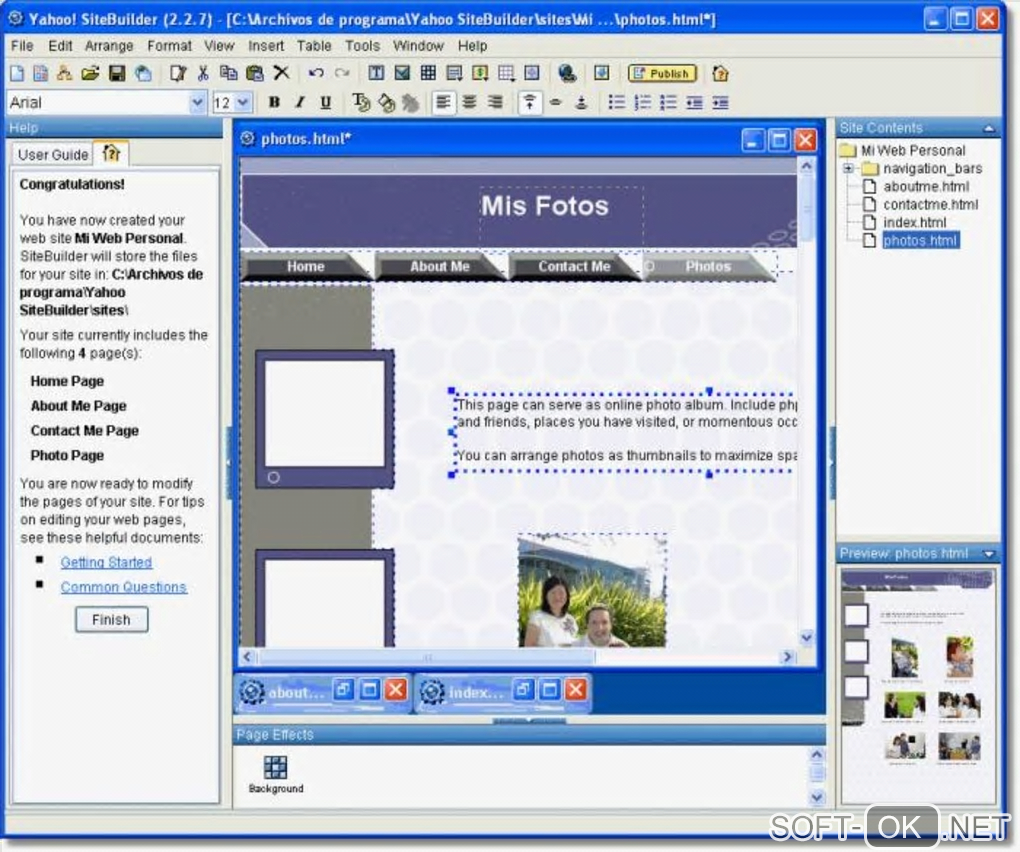This screenshot has height=852, width=1020.
Task: Select the couple photo on the page
Action: click(x=592, y=591)
